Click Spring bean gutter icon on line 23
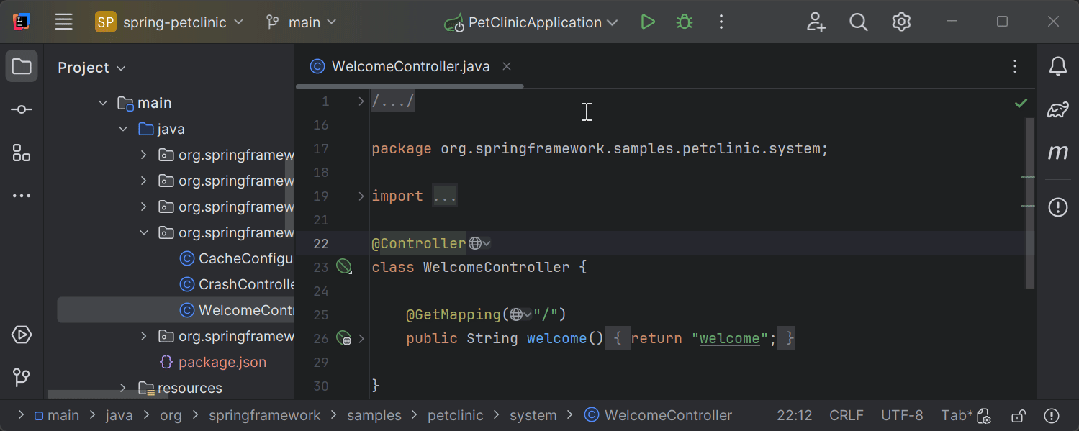The image size is (1079, 431). point(344,266)
